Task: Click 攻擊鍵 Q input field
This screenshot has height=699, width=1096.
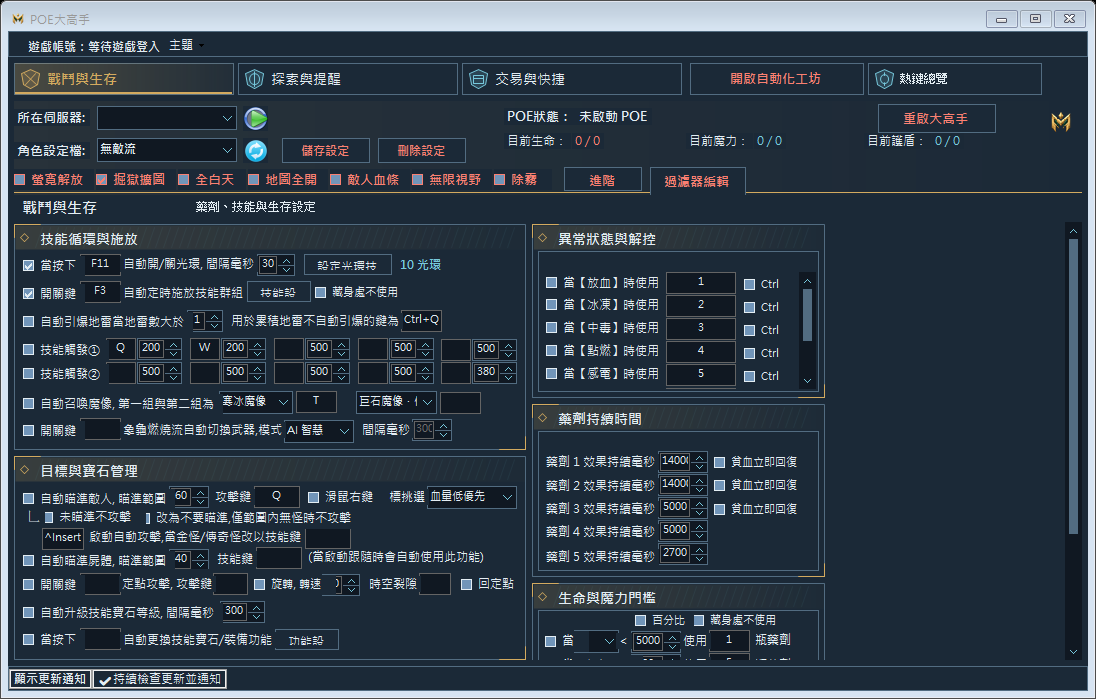Action: (277, 496)
